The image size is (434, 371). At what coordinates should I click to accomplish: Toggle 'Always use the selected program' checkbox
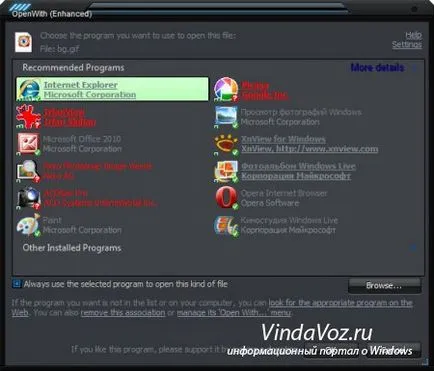coord(16,284)
